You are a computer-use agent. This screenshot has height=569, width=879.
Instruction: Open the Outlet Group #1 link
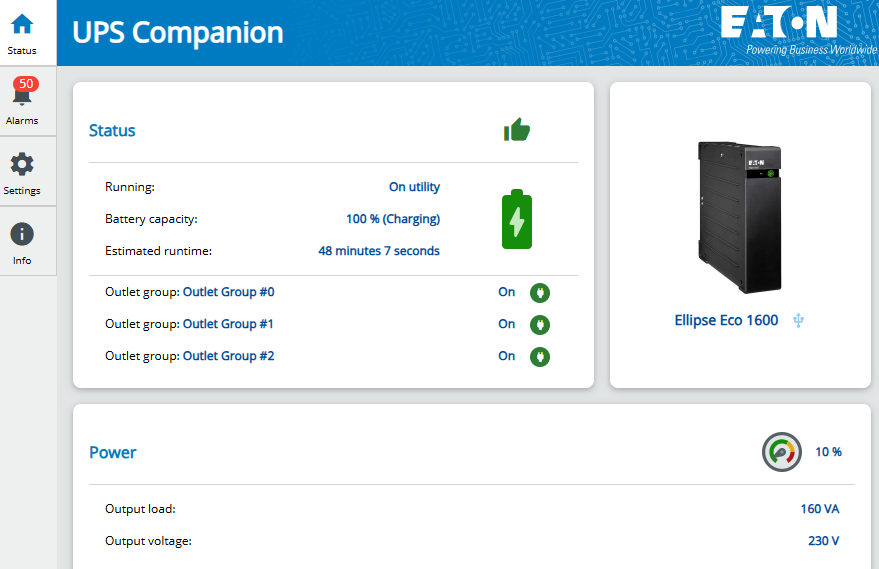(x=228, y=324)
